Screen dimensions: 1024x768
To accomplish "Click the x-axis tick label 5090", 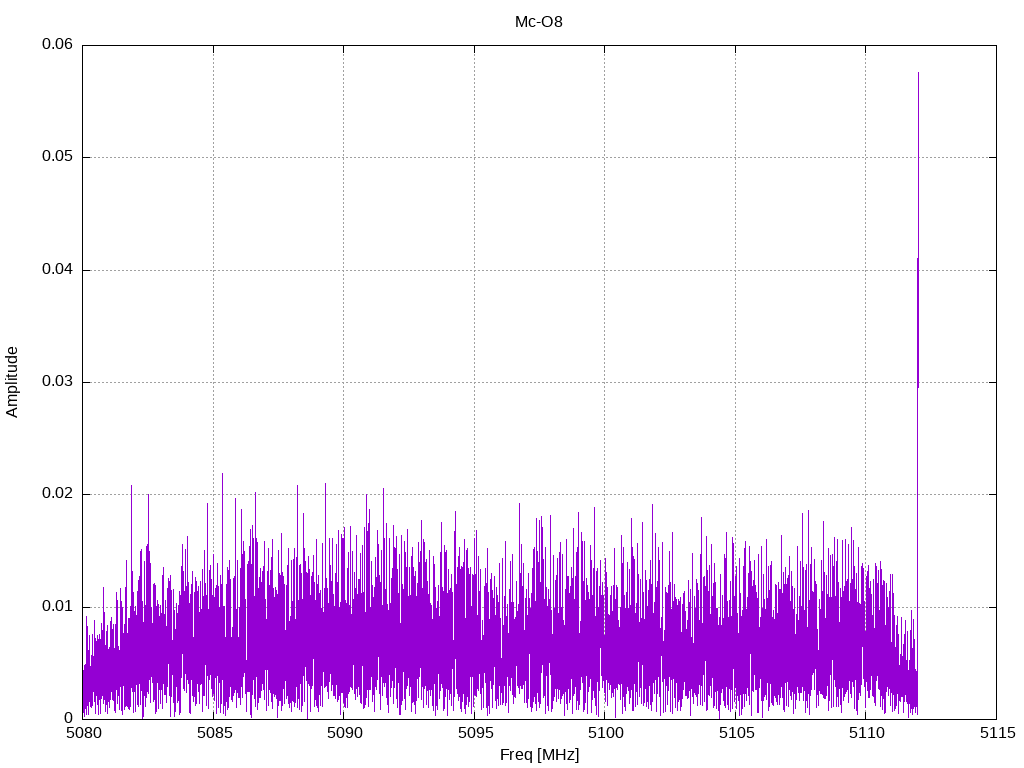I will [x=344, y=733].
